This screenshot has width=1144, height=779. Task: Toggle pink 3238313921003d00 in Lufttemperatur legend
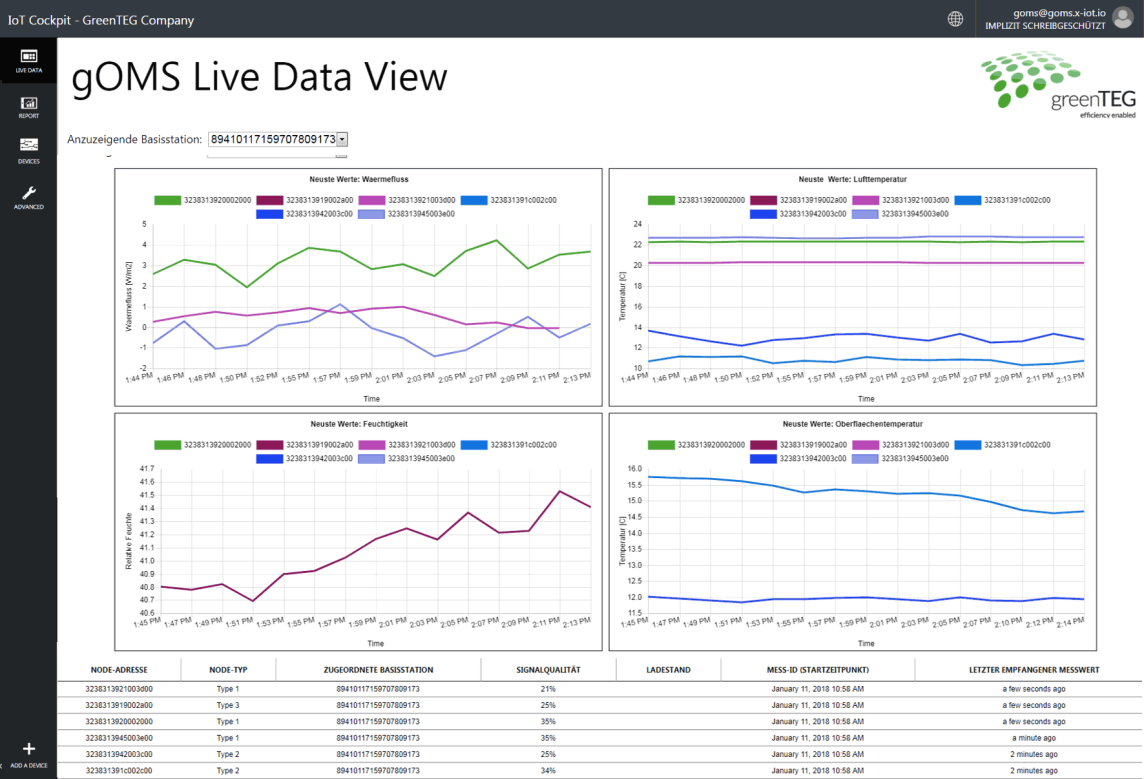click(x=901, y=200)
